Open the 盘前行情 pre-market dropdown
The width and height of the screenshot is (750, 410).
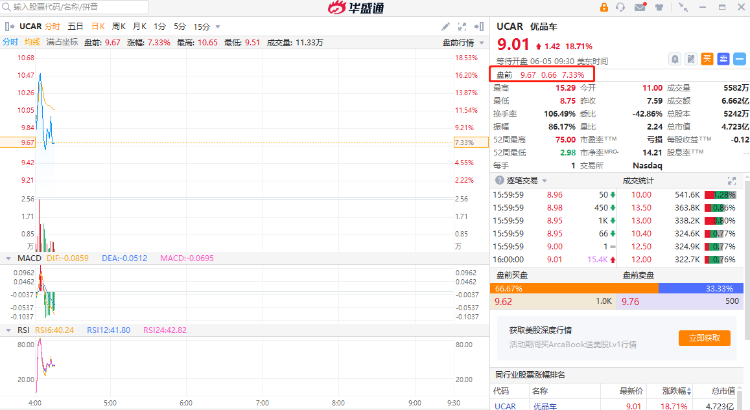tap(463, 43)
